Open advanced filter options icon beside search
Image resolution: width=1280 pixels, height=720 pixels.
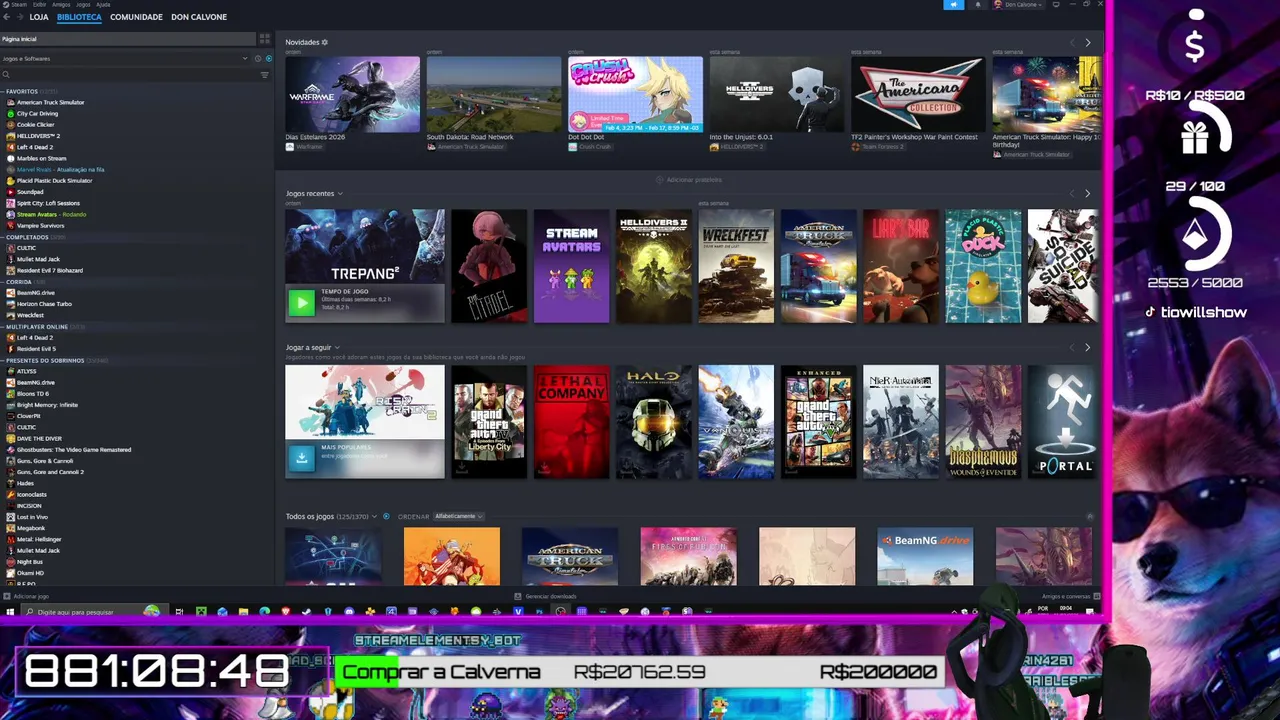tap(265, 75)
